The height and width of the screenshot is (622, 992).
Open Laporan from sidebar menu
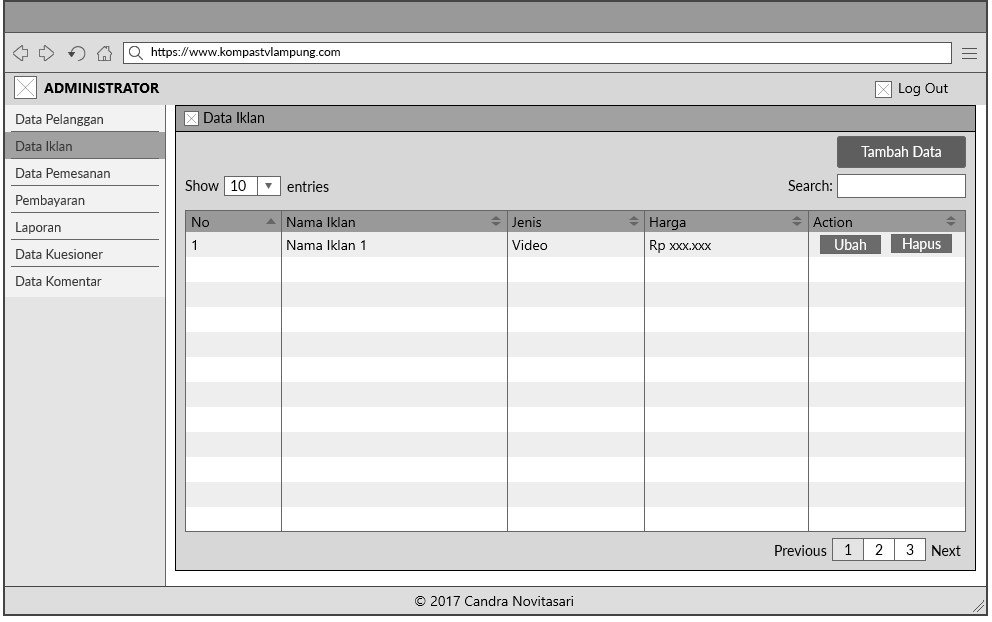(x=38, y=227)
